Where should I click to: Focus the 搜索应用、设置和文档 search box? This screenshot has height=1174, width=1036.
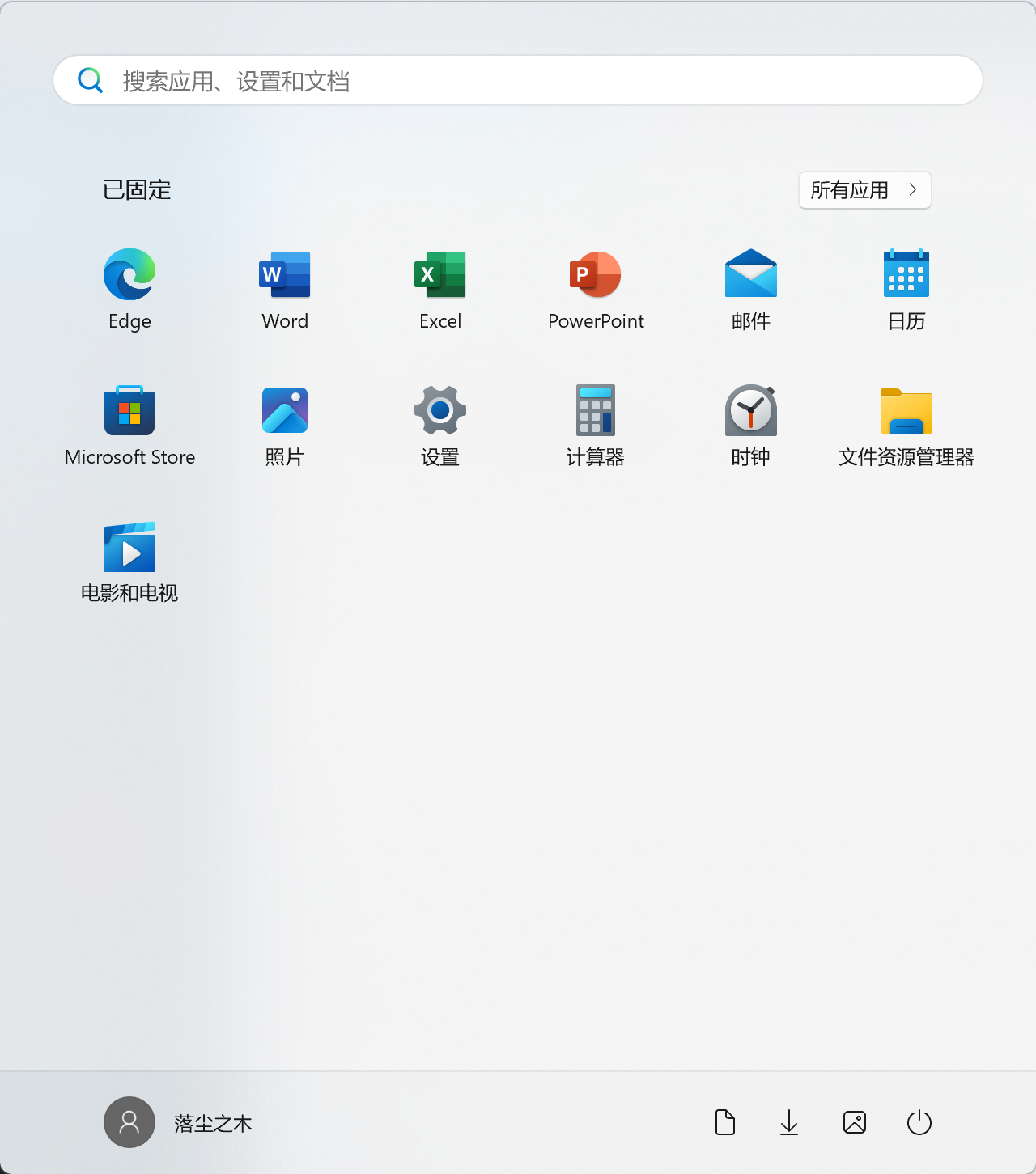coord(518,80)
